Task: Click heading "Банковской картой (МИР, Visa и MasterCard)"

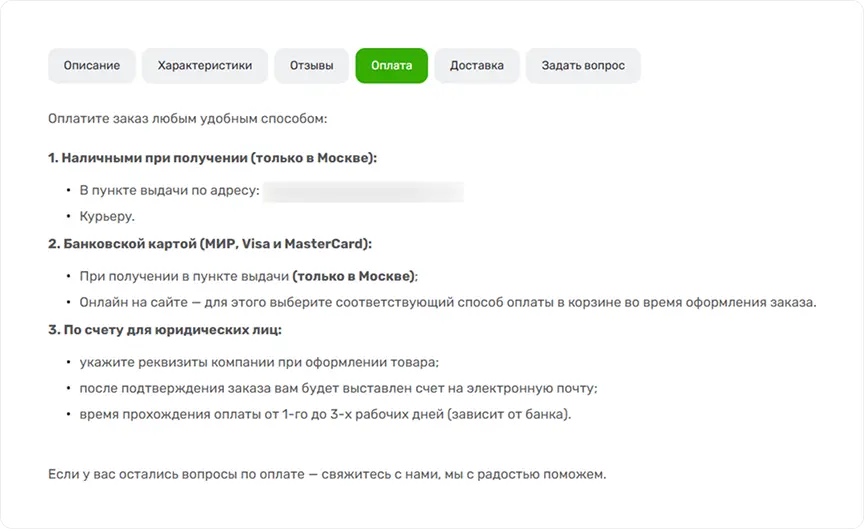Action: pyautogui.click(x=210, y=244)
